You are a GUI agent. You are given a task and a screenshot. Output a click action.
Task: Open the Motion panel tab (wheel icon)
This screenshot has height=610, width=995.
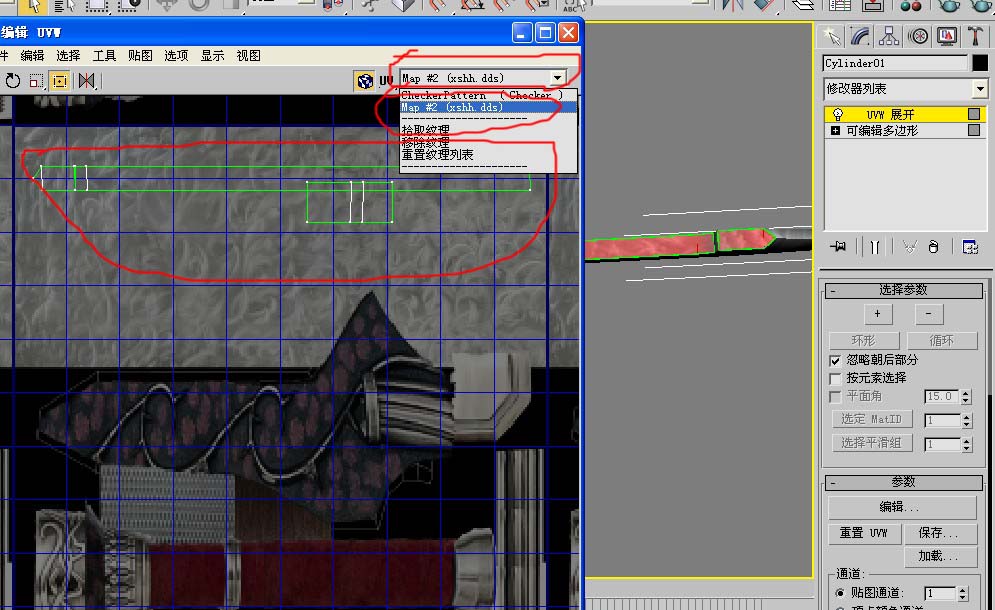pos(918,36)
